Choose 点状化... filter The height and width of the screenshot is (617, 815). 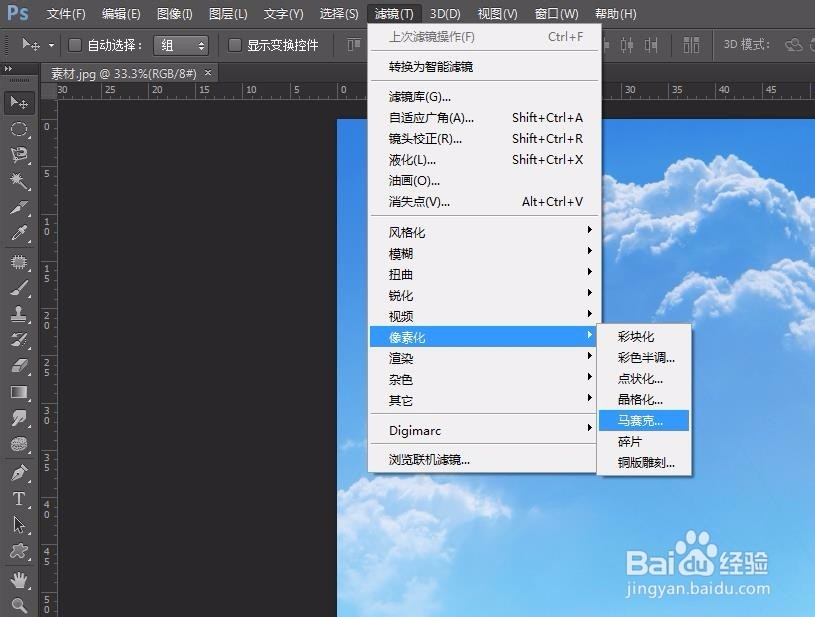644,378
